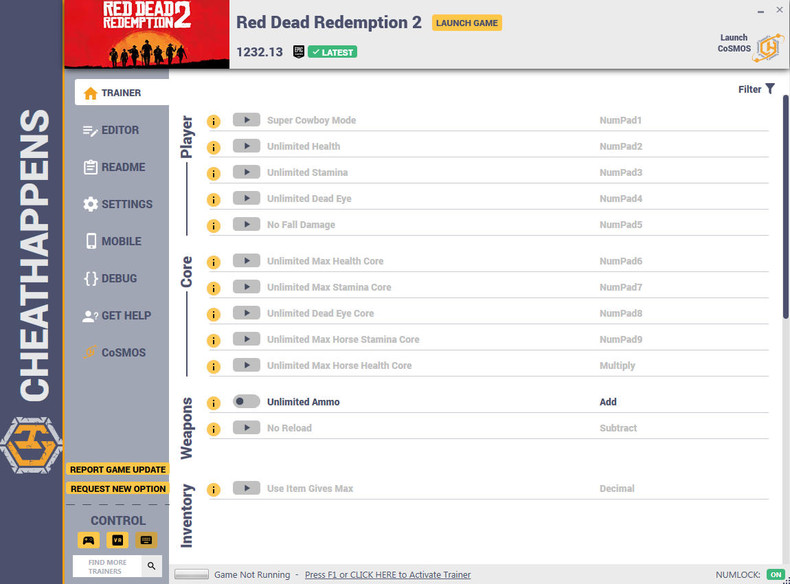Click info icon for Unlimited Dead Eye
The width and height of the screenshot is (790, 584).
coord(214,200)
